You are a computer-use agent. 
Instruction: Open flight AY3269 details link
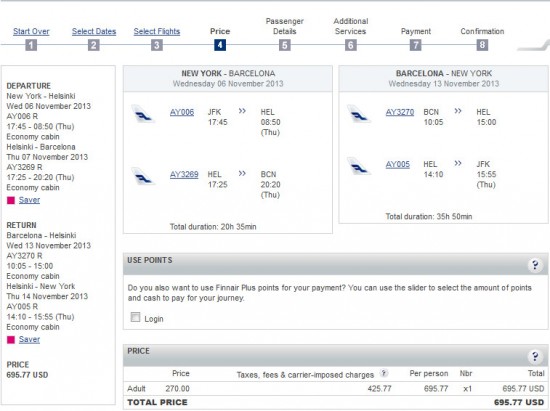tap(184, 175)
